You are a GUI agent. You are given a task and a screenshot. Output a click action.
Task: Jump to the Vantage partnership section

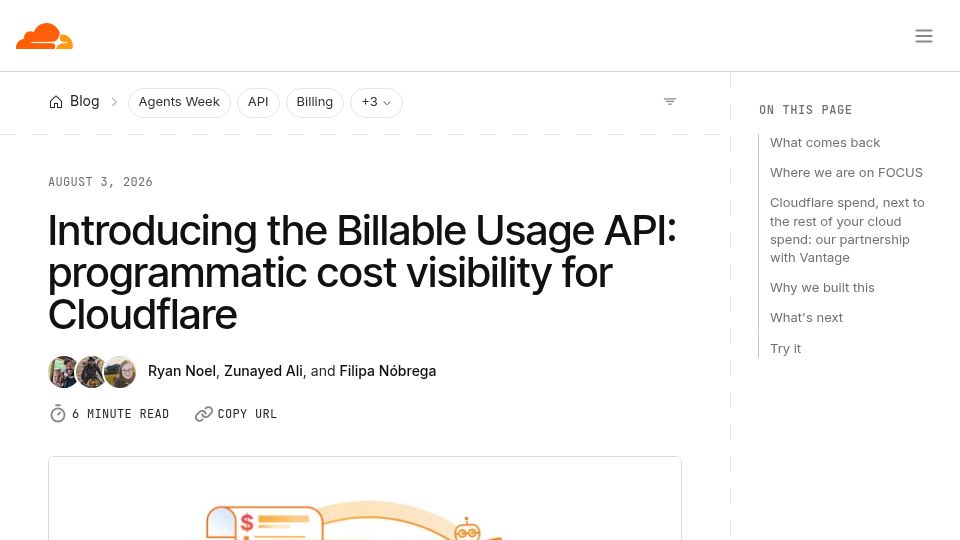tap(847, 230)
